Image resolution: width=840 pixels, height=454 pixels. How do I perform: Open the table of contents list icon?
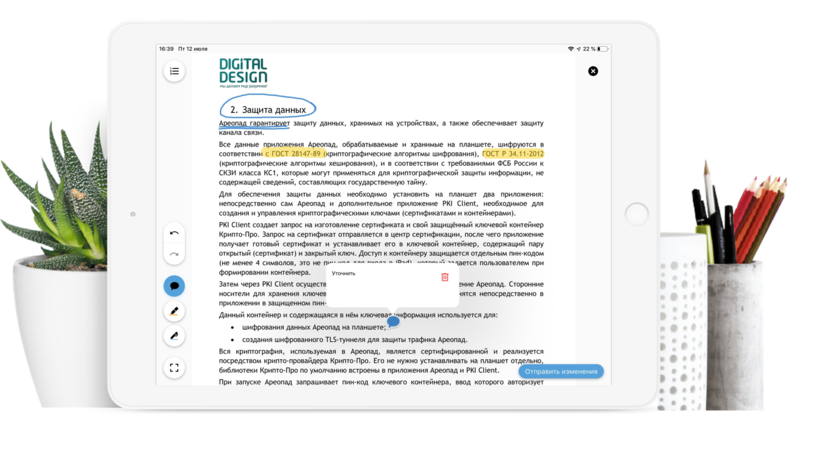174,71
